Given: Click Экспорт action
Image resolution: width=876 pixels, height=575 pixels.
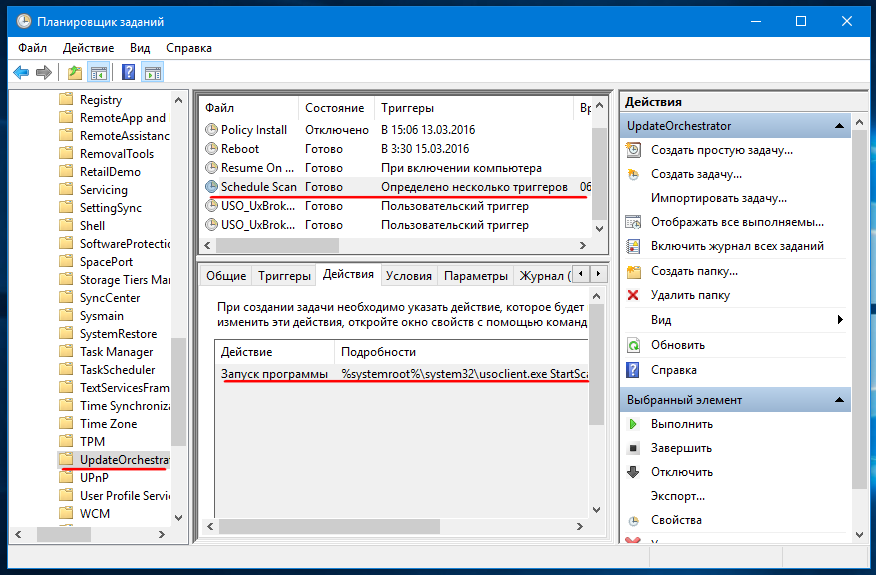Looking at the screenshot, I should [678, 496].
